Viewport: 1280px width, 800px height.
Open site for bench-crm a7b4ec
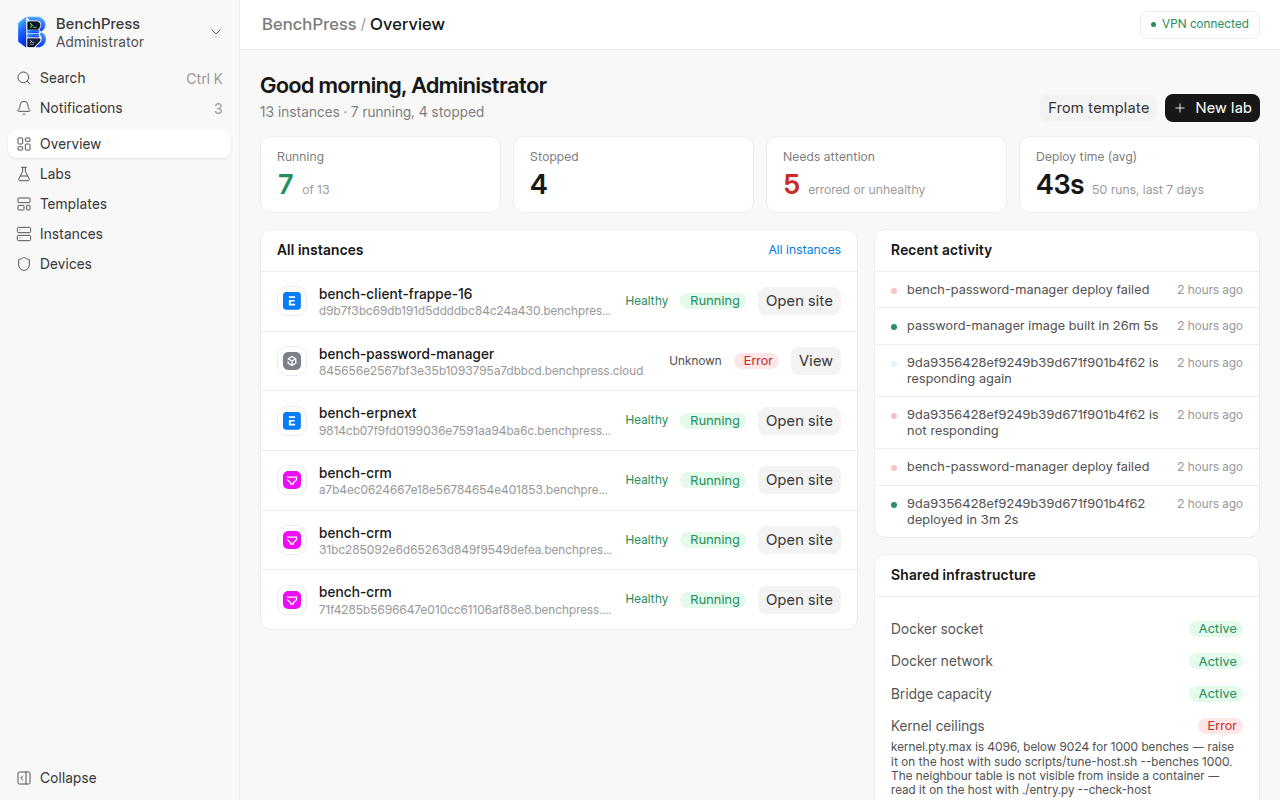[x=799, y=480]
